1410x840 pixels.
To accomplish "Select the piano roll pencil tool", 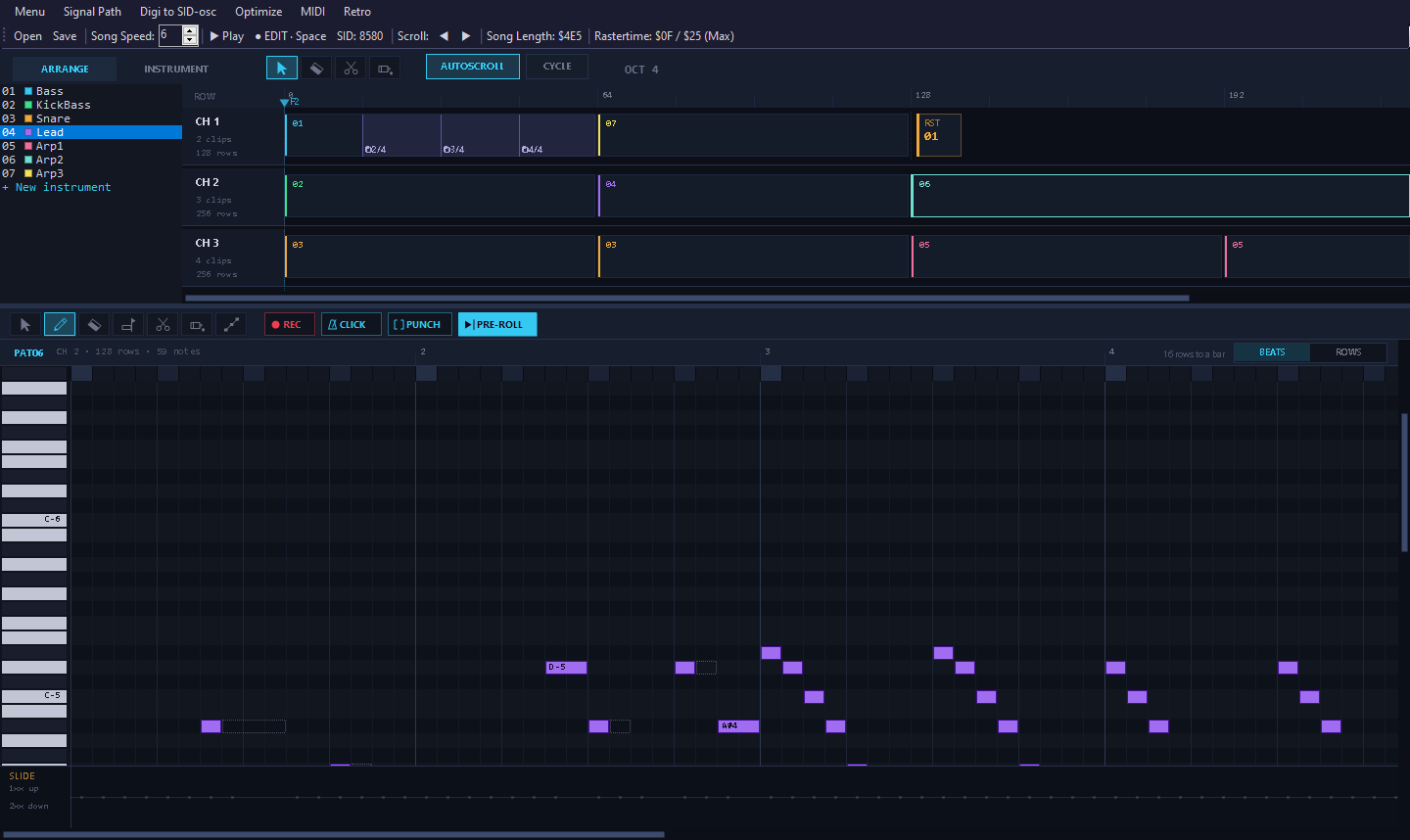I will tap(60, 324).
